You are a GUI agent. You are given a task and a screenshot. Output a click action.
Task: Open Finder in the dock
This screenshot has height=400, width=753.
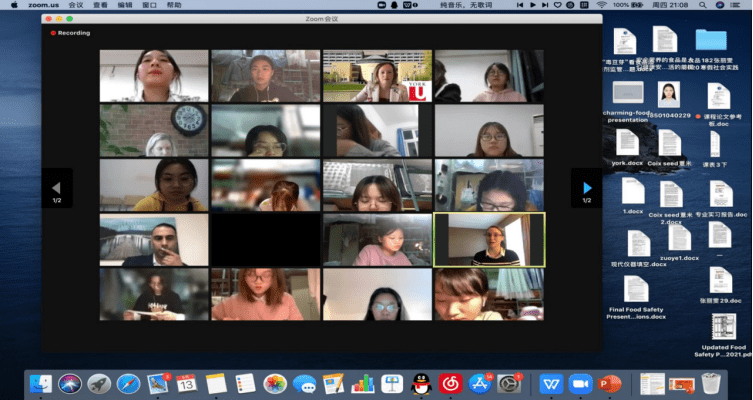[x=40, y=383]
